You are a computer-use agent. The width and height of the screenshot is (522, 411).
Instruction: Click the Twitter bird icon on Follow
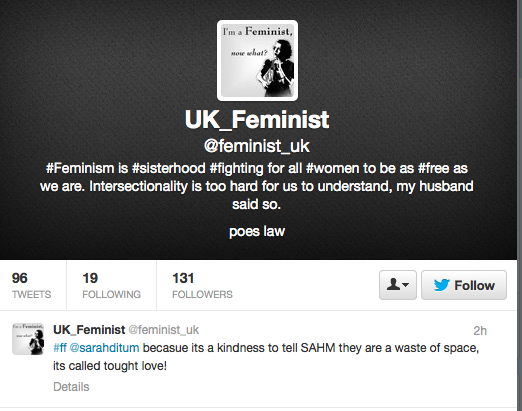tap(442, 285)
